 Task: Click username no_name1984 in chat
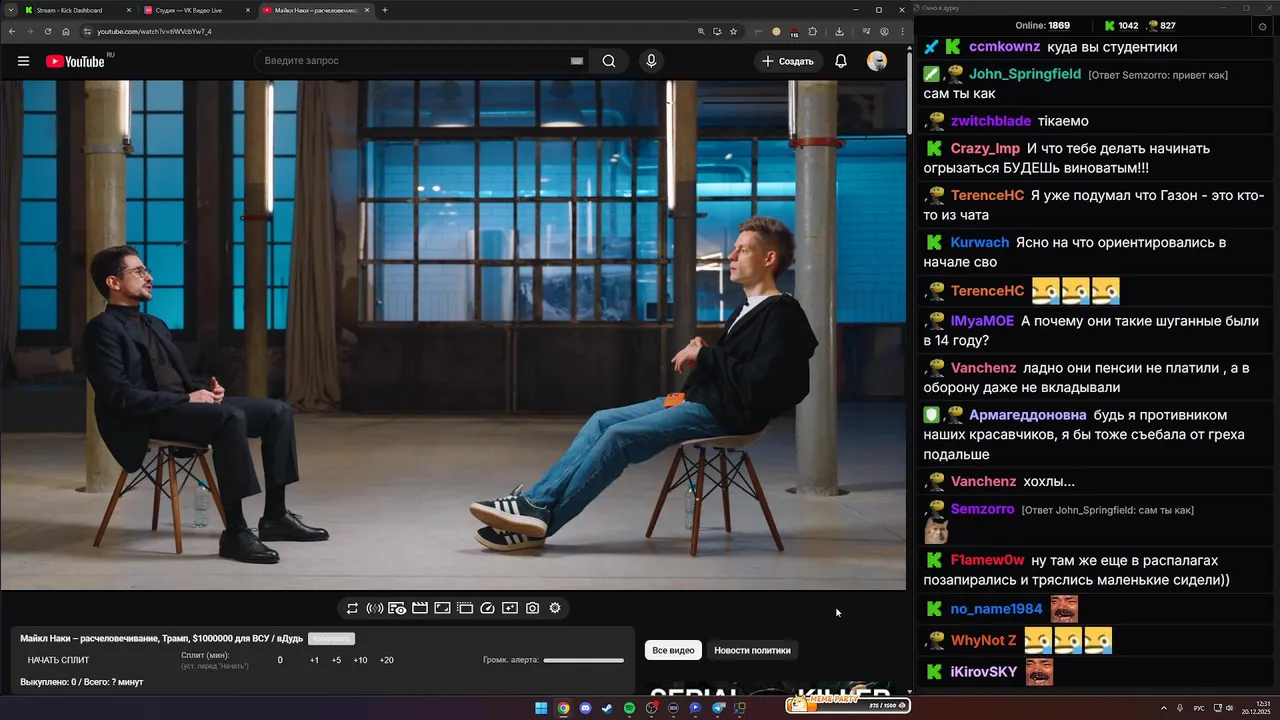coord(996,609)
